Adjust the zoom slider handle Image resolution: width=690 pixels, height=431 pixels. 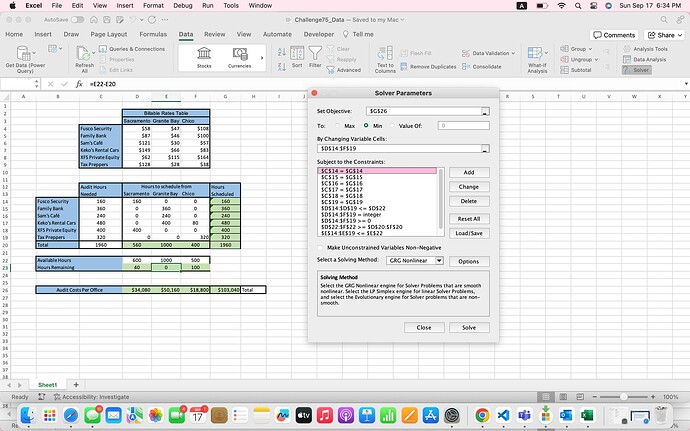624,397
